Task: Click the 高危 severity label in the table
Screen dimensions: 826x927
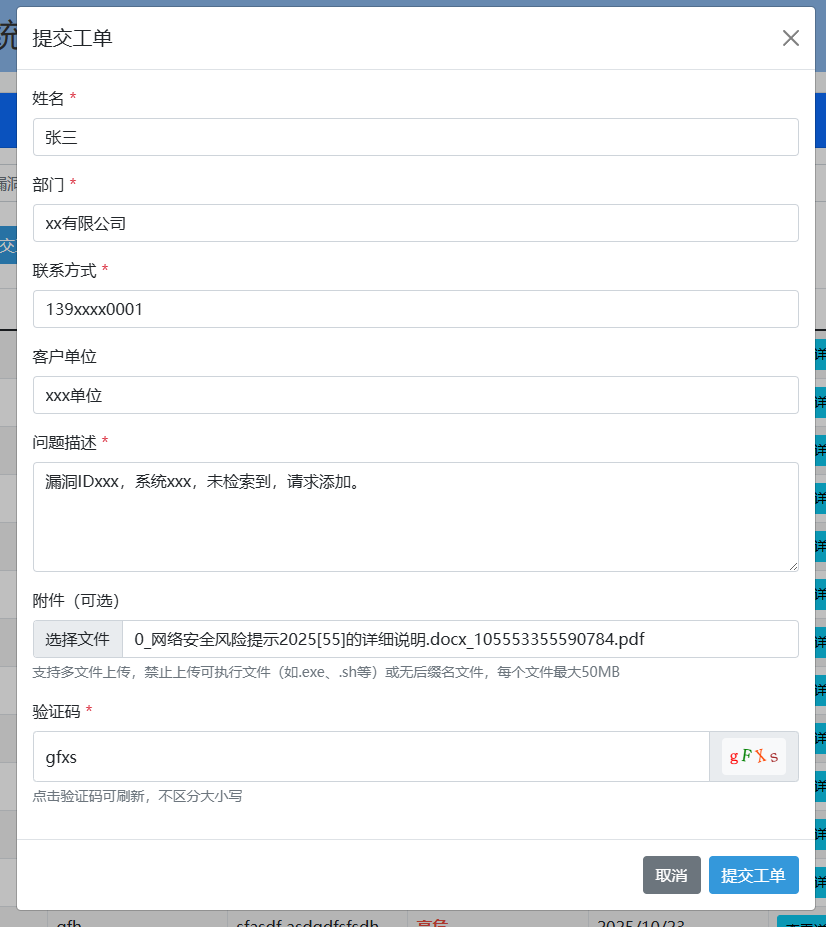Action: (x=434, y=921)
